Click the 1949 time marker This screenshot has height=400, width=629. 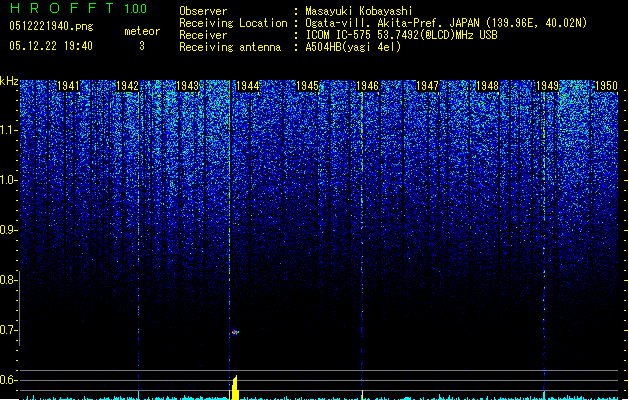tap(548, 86)
